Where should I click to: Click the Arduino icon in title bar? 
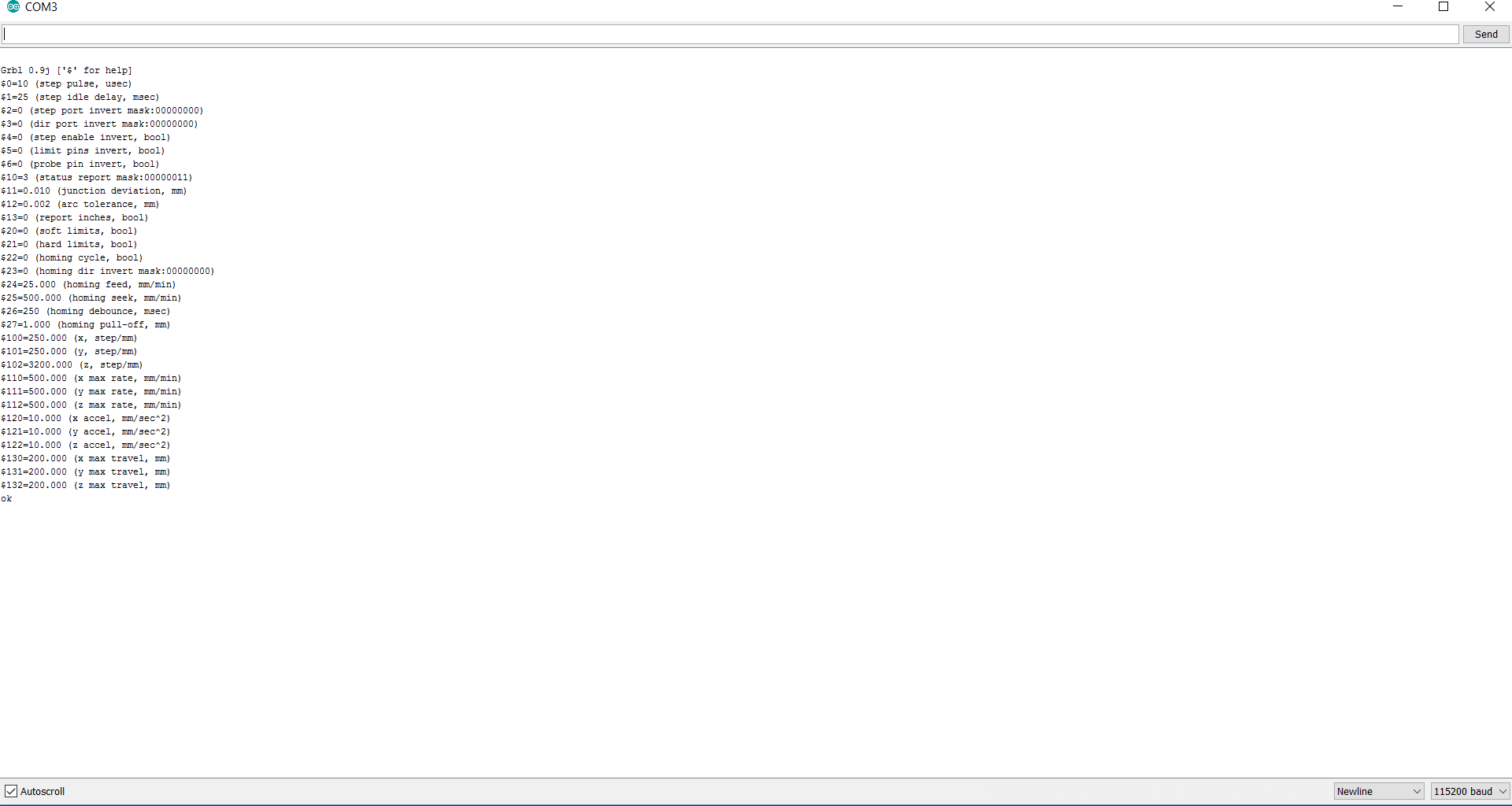click(13, 7)
